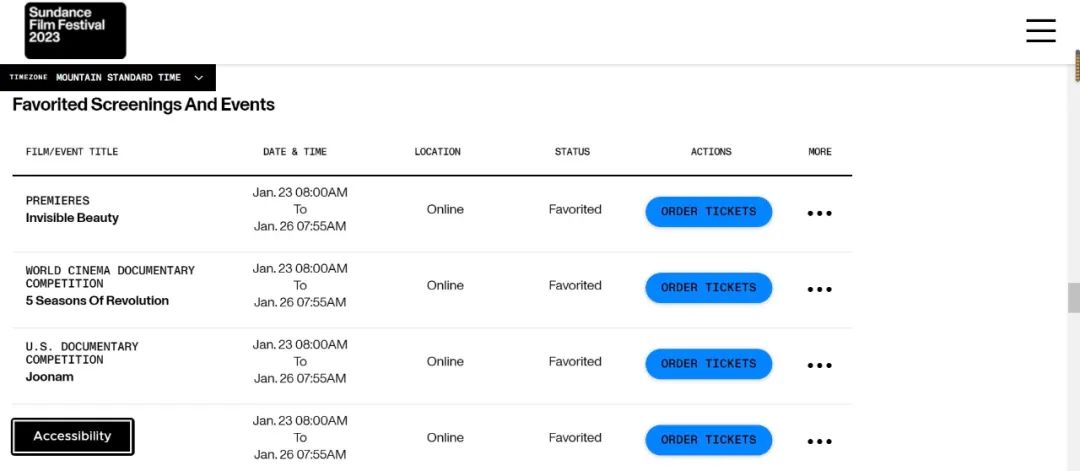Open more options for Invisible Beauty
This screenshot has height=471, width=1080.
pos(819,213)
